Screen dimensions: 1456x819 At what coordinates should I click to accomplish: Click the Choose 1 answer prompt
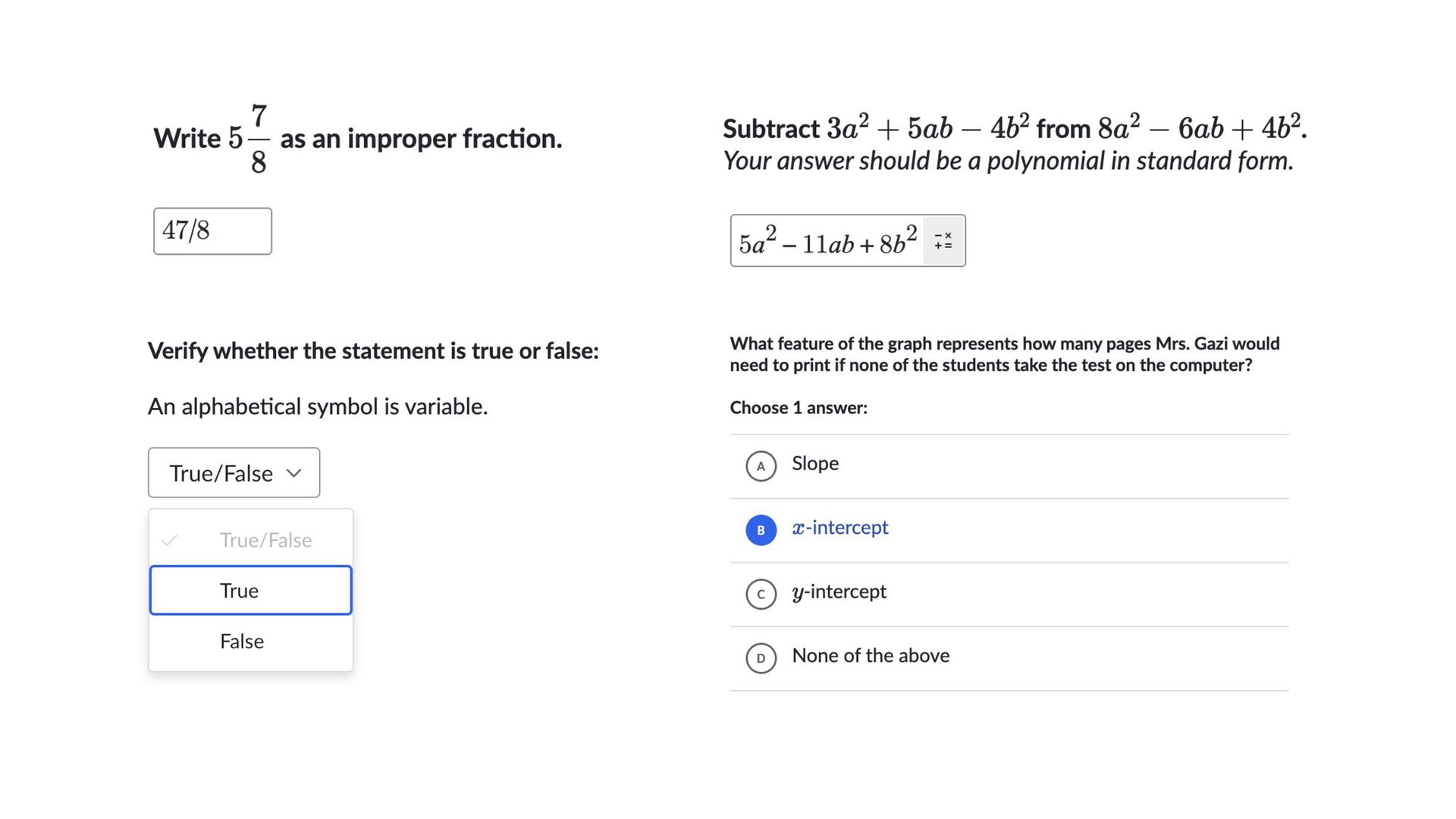tap(799, 408)
